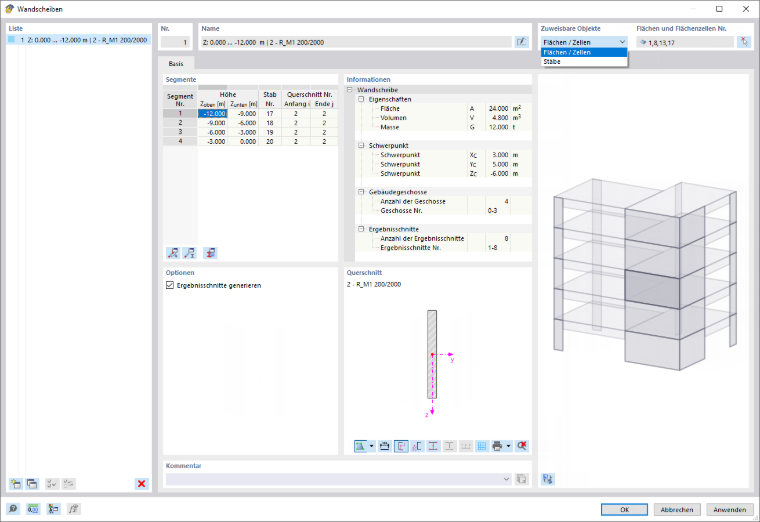The image size is (760, 522).
Task: Click the gray I-section icon in the Querschnitt toolbar
Action: (x=449, y=446)
